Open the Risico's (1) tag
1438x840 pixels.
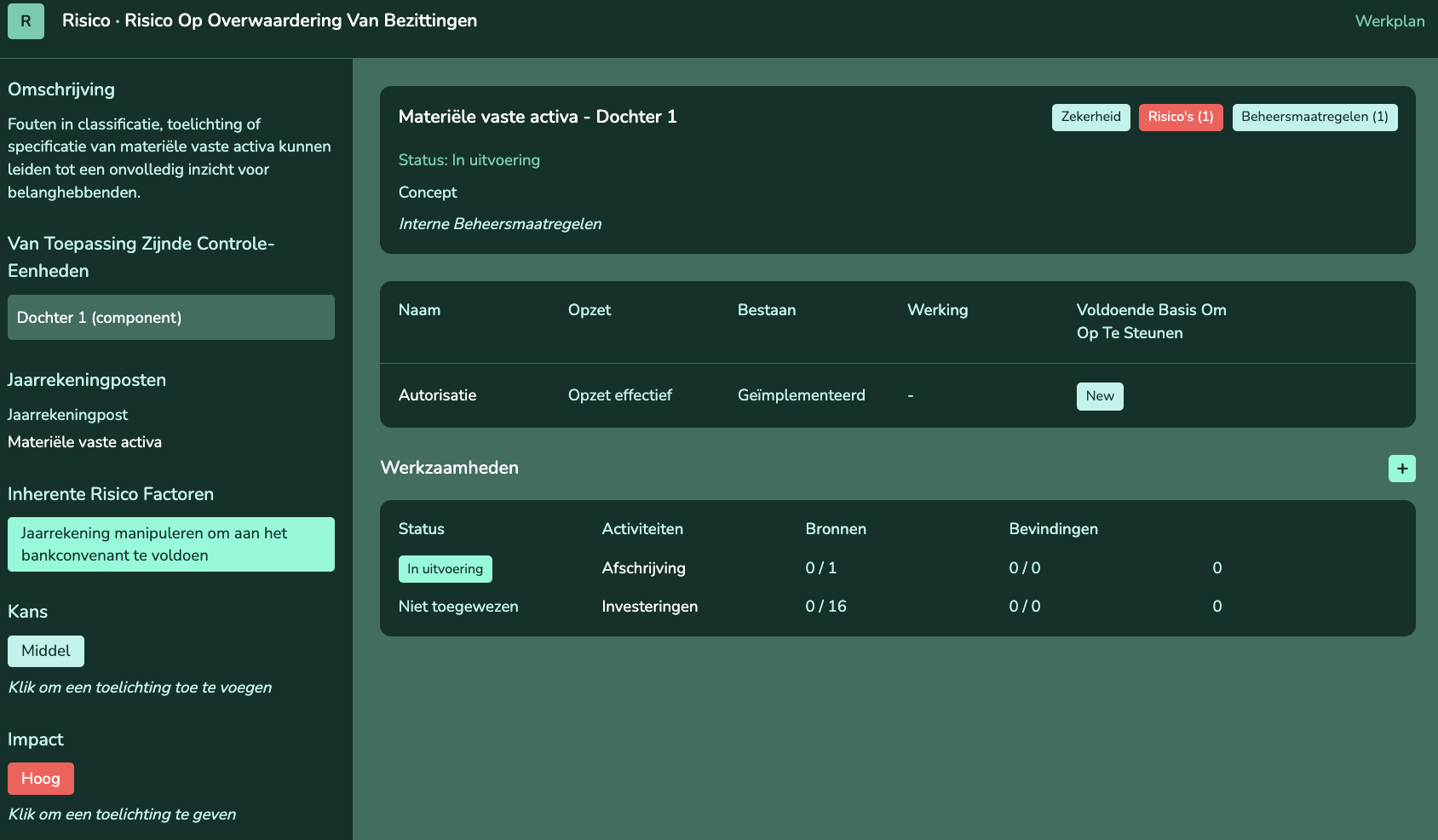[x=1180, y=118]
